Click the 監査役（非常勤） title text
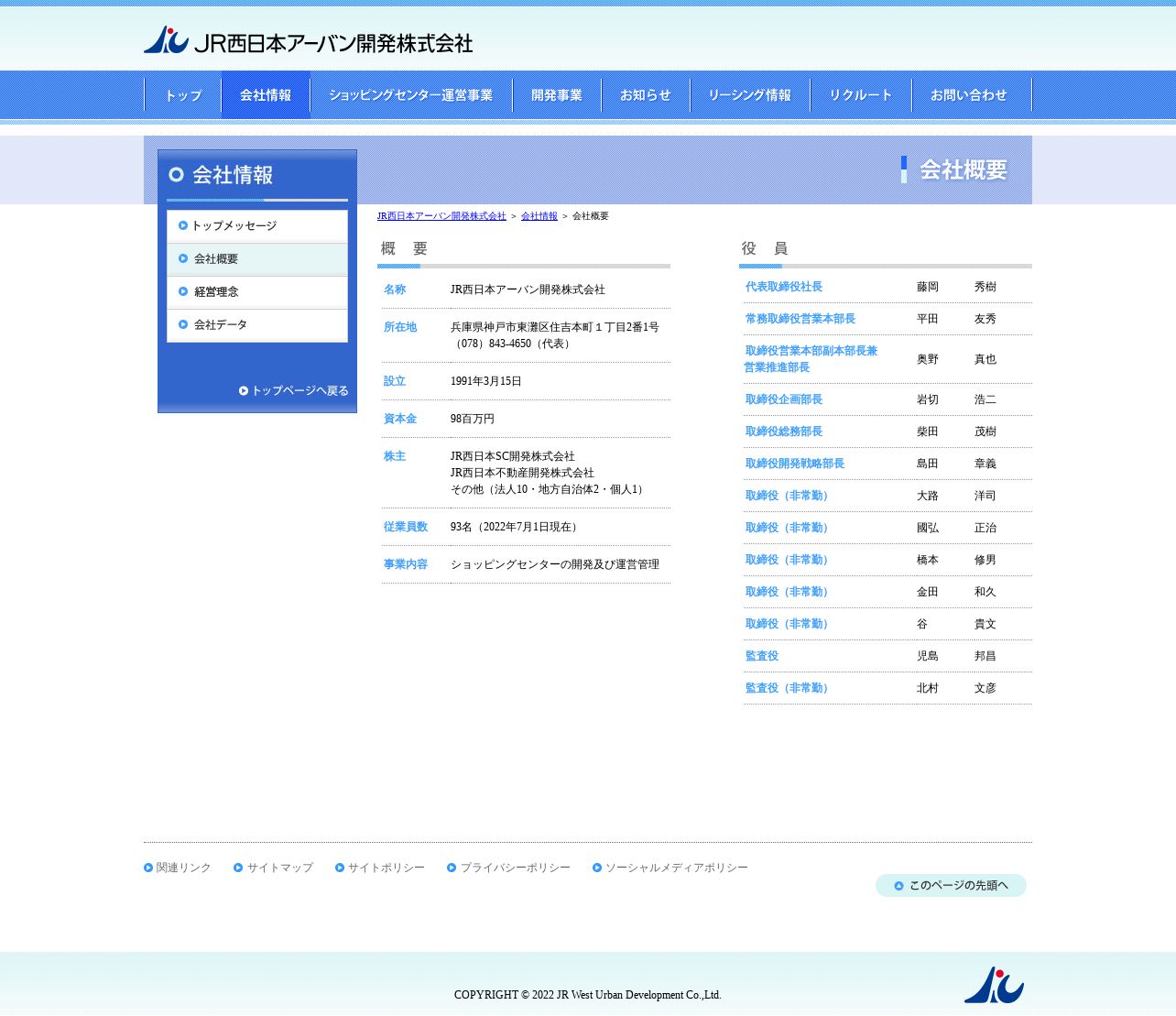 tap(789, 688)
